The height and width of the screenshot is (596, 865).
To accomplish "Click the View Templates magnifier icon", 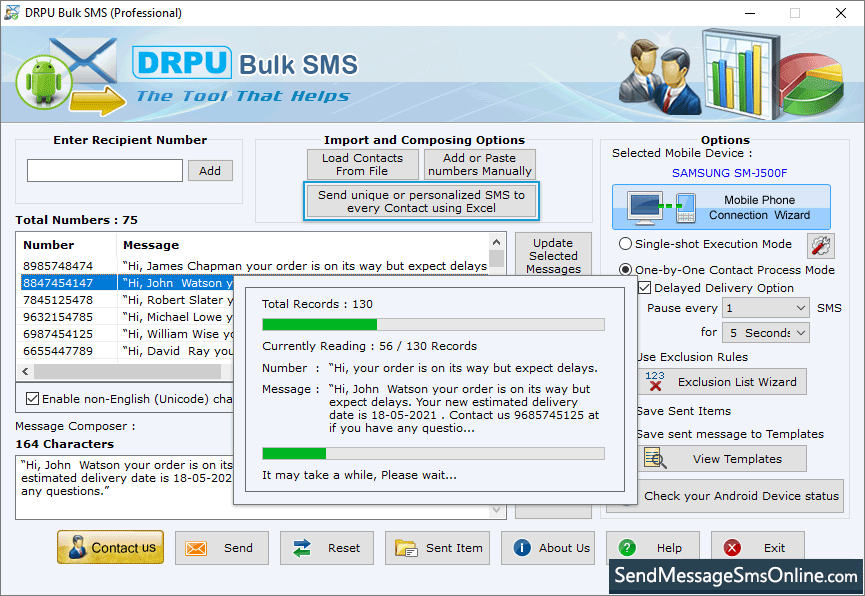I will coord(655,459).
